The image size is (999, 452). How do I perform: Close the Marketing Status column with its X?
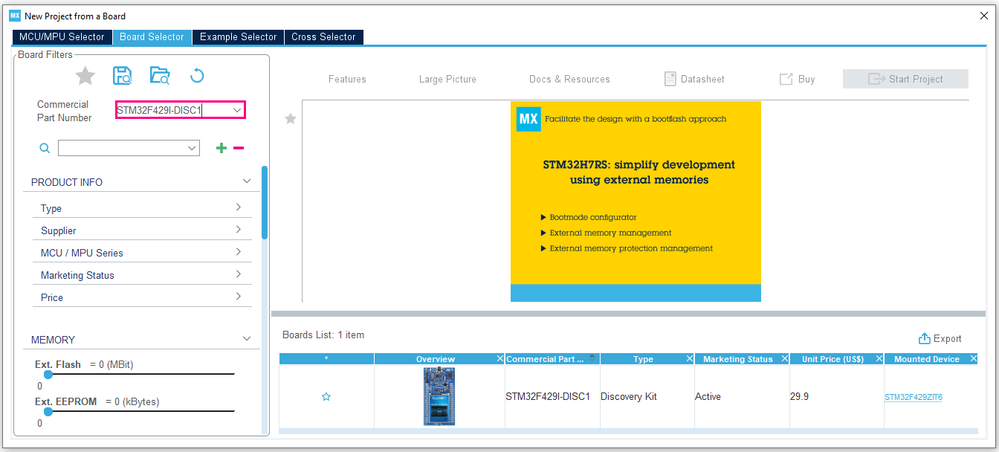pyautogui.click(x=784, y=359)
